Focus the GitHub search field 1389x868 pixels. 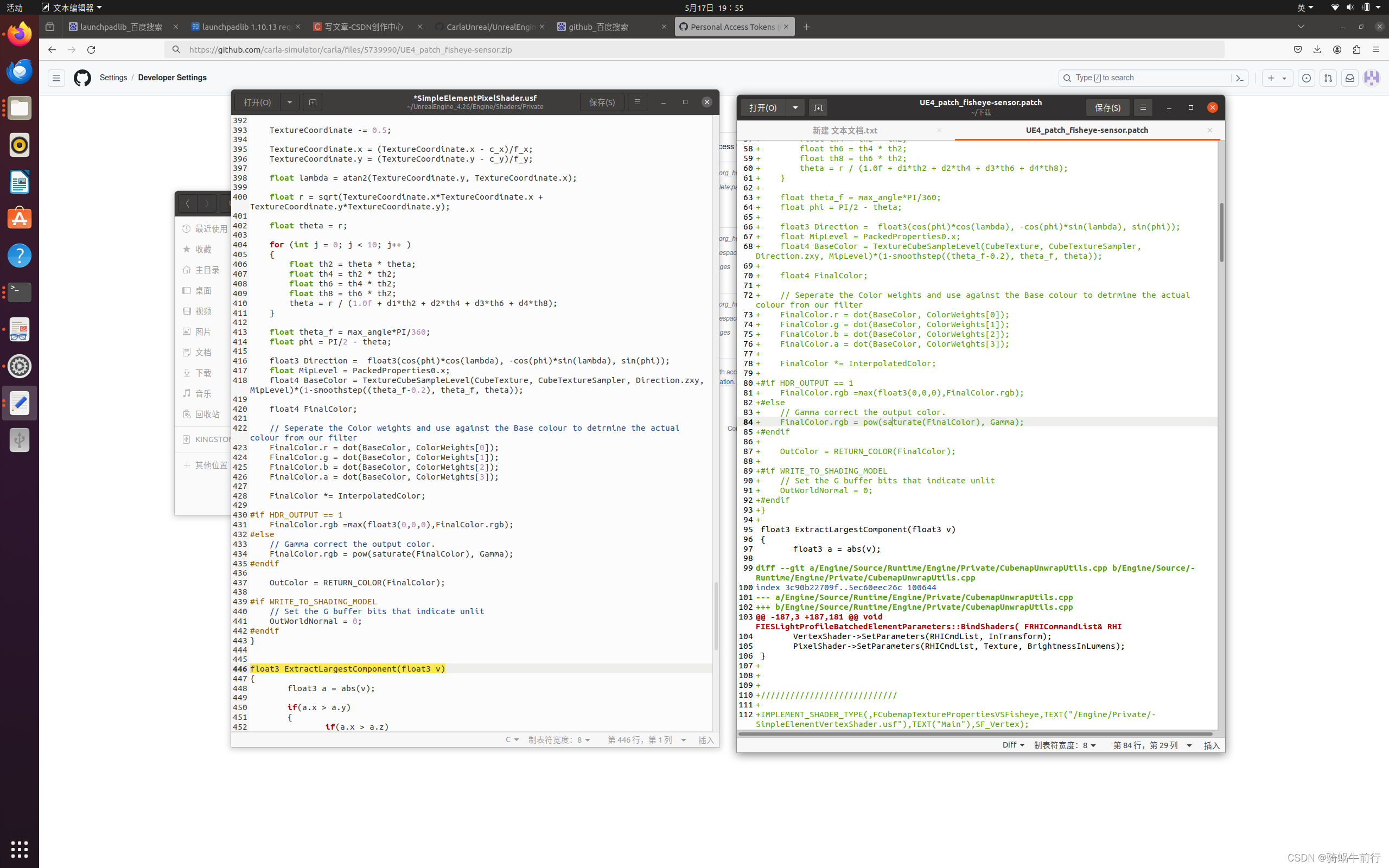(x=1148, y=78)
